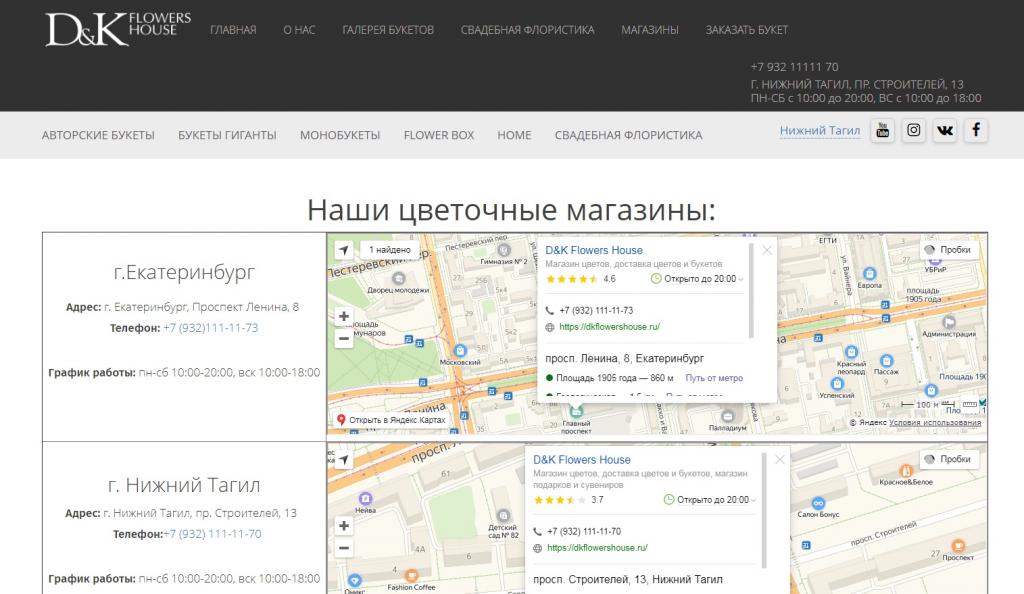Image resolution: width=1024 pixels, height=594 pixels.
Task: Open dkflowershouse.ru link in Ekaterinburg balloon
Action: pos(609,327)
